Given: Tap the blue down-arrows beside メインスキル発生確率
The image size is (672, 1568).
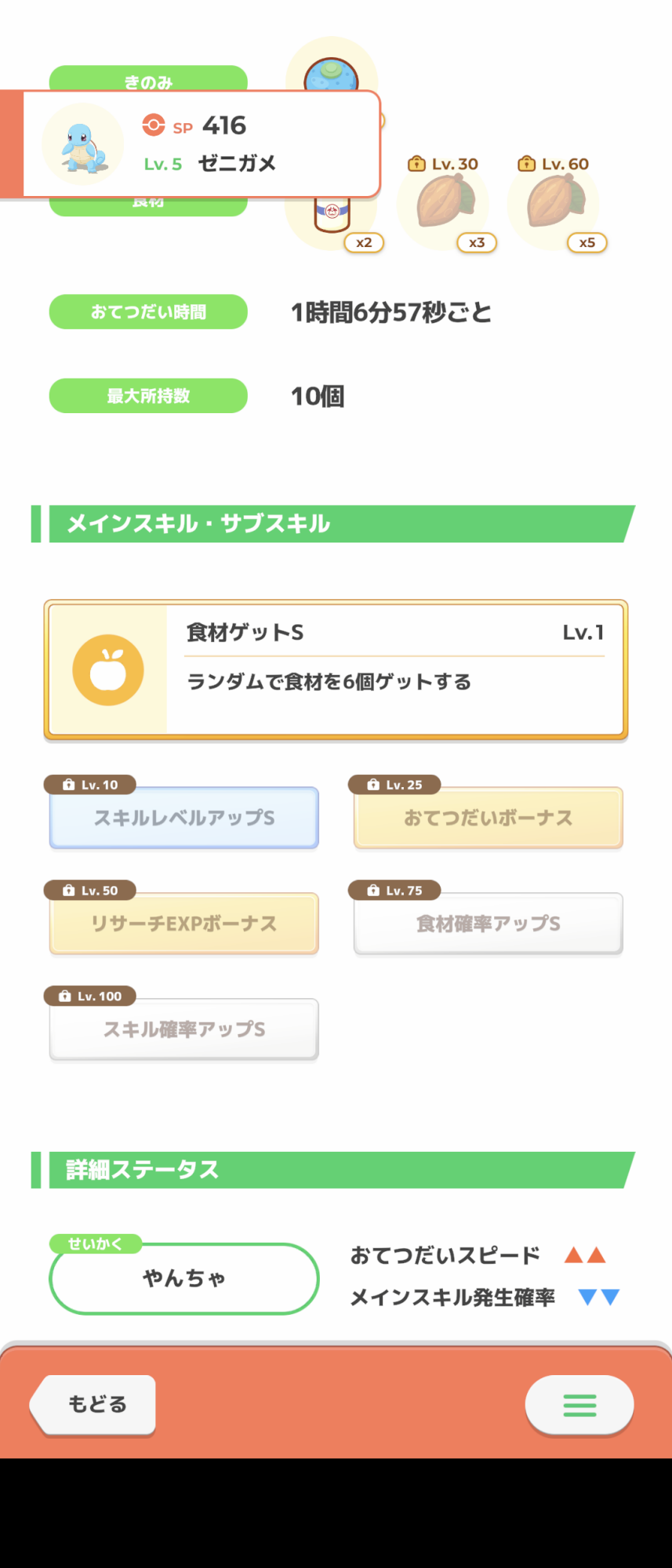Looking at the screenshot, I should tap(598, 1298).
